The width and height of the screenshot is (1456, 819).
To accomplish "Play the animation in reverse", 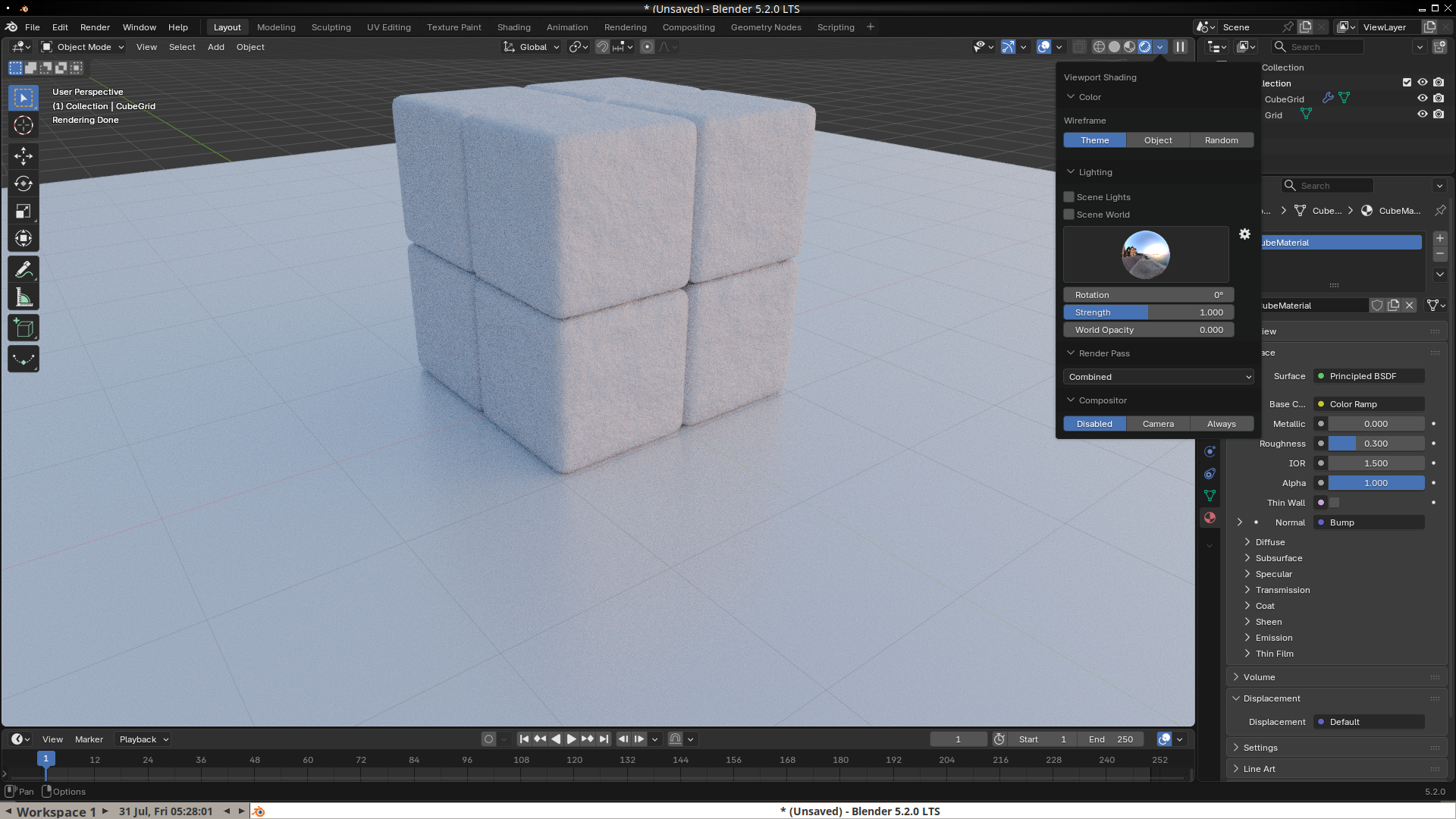I will (556, 739).
